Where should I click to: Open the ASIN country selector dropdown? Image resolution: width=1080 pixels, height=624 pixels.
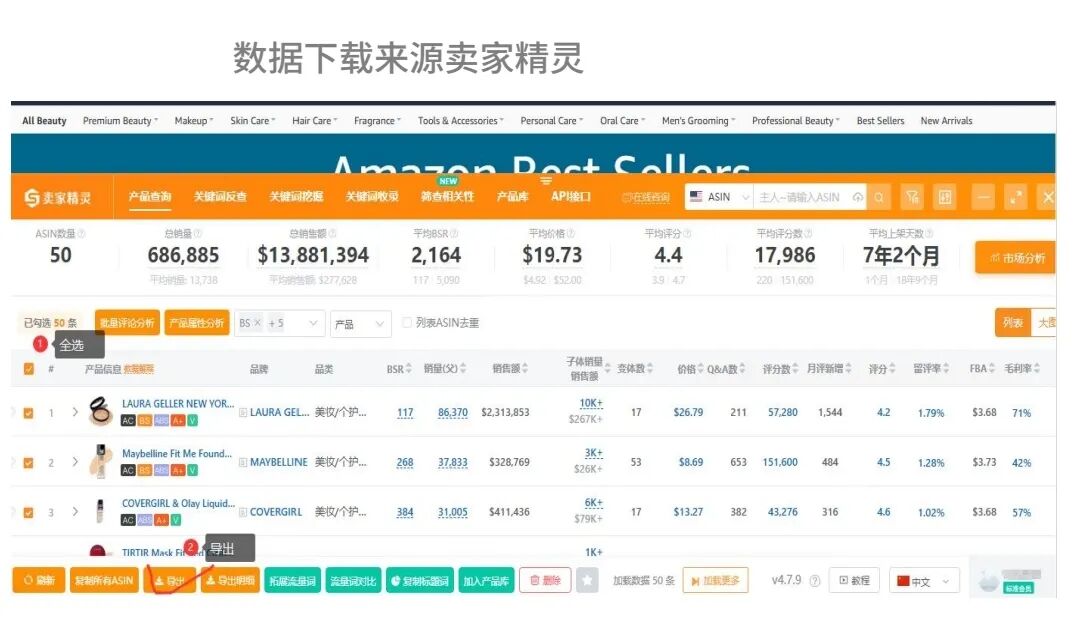click(719, 197)
